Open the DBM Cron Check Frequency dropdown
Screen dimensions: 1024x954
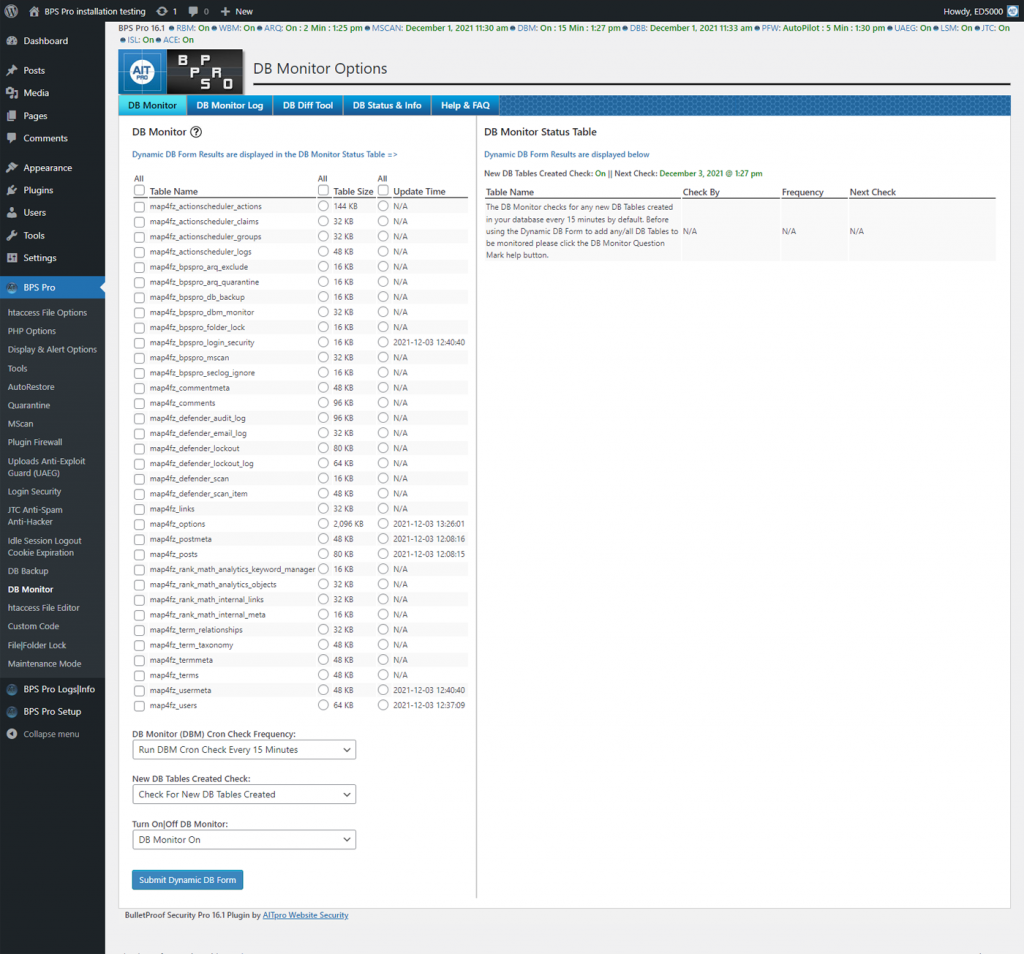[244, 750]
